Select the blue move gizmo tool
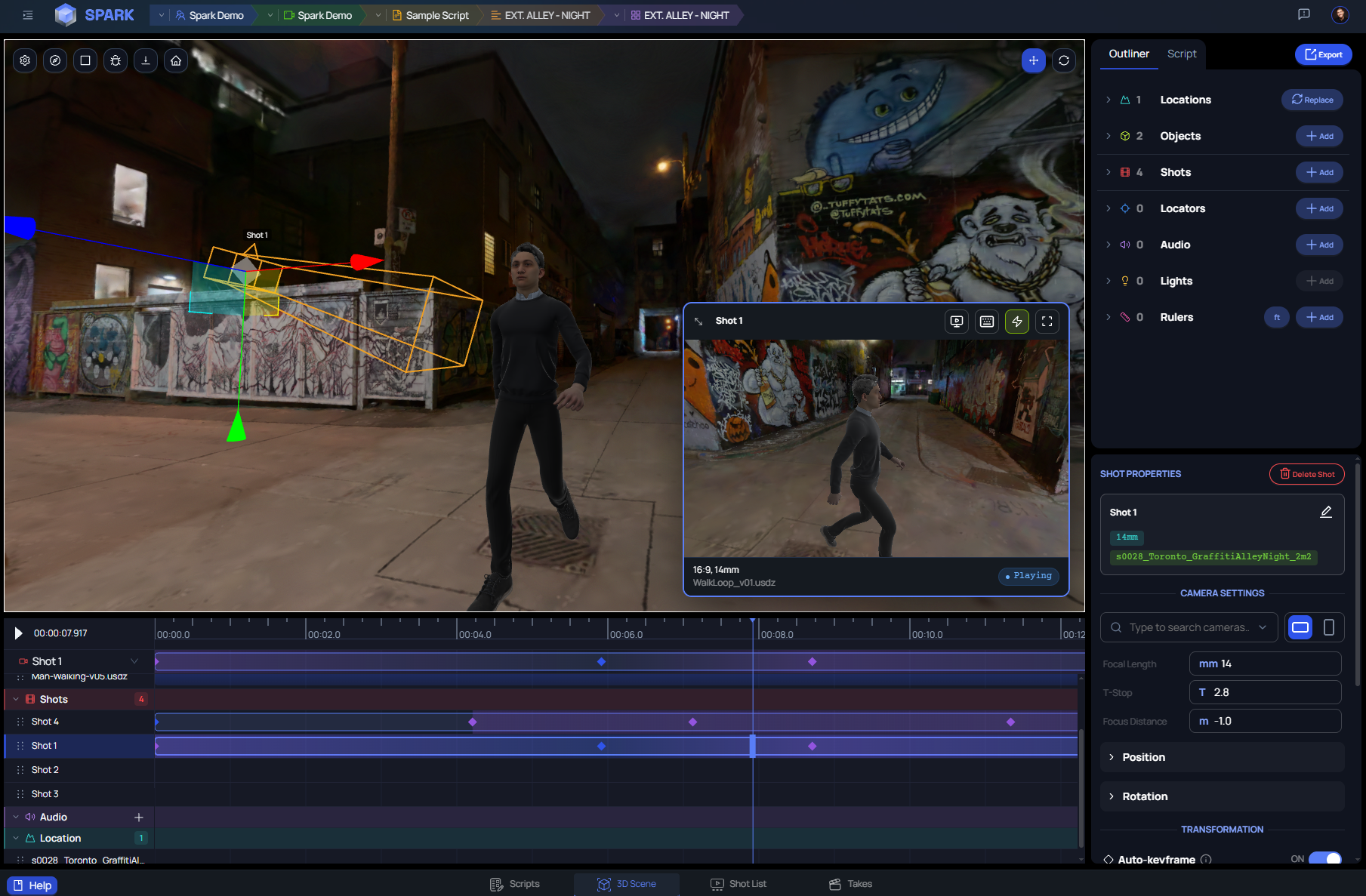Screen dimensions: 1366x896 pos(1034,60)
